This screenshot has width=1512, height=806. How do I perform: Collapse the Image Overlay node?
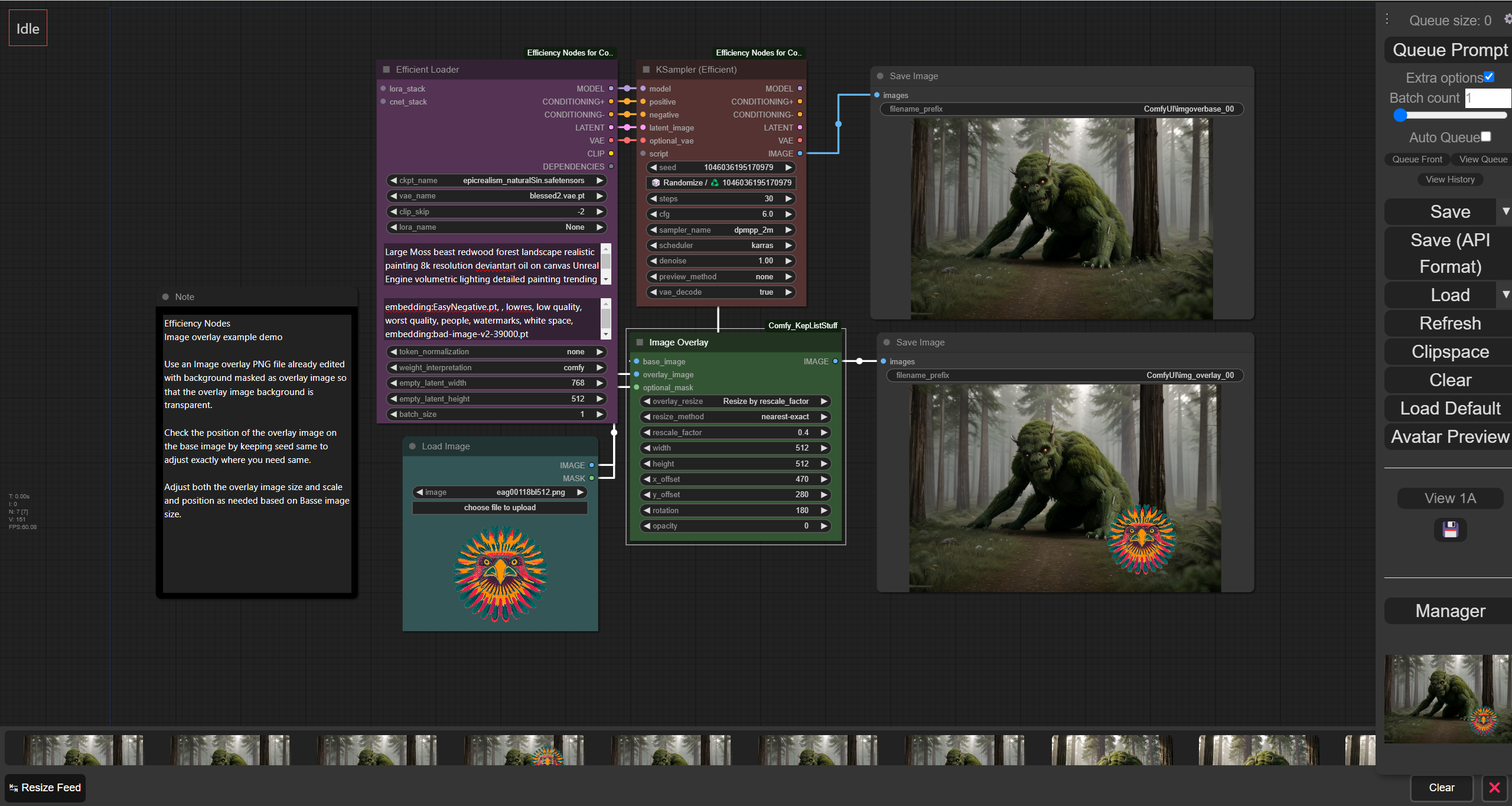(640, 342)
